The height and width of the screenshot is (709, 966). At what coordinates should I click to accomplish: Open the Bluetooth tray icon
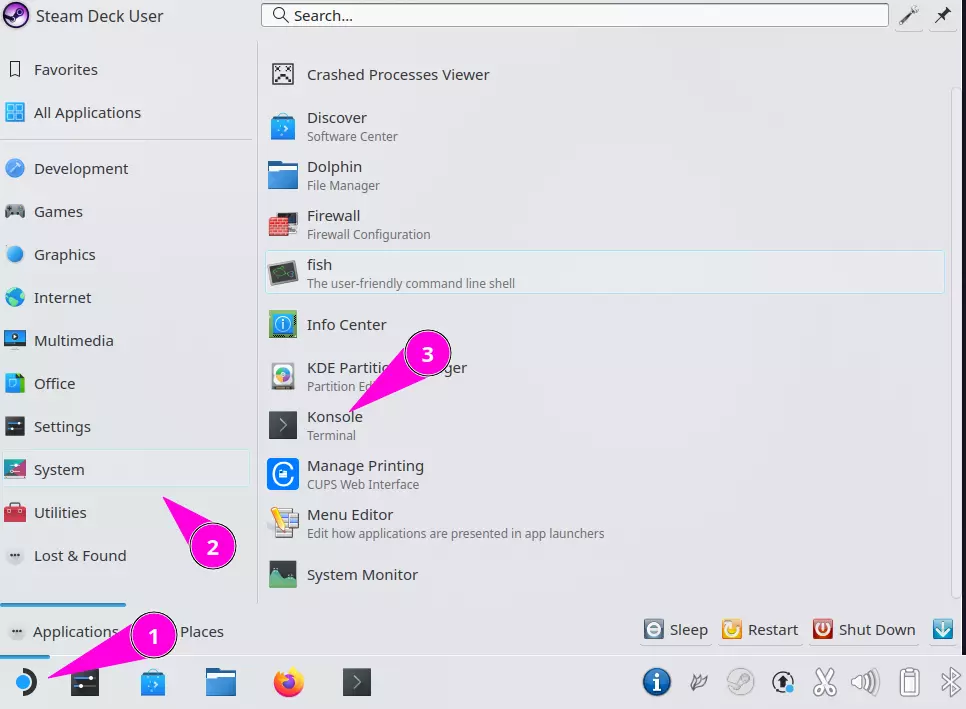click(x=951, y=682)
